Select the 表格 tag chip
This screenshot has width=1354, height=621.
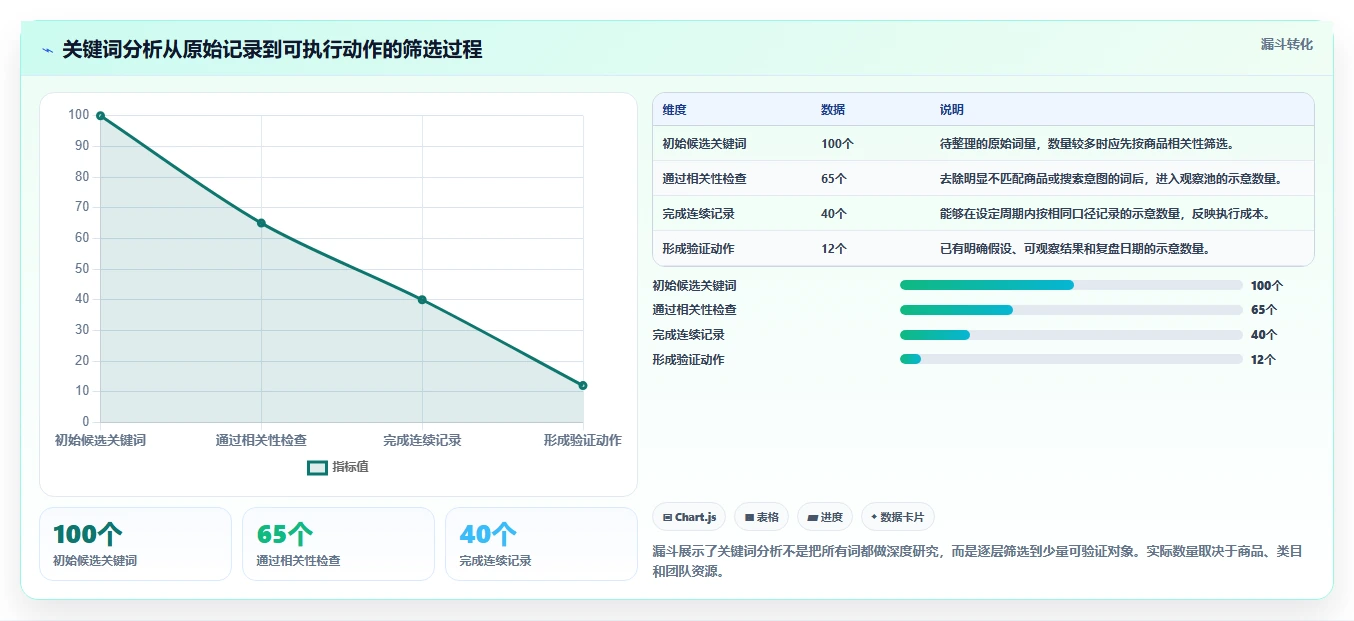(x=761, y=517)
